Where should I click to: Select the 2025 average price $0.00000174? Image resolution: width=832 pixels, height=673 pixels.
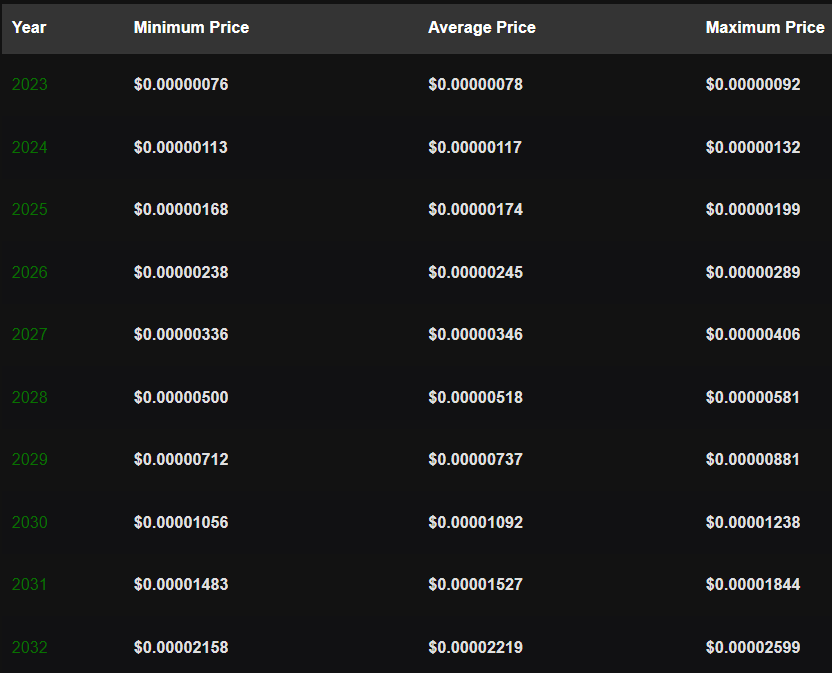pos(475,209)
